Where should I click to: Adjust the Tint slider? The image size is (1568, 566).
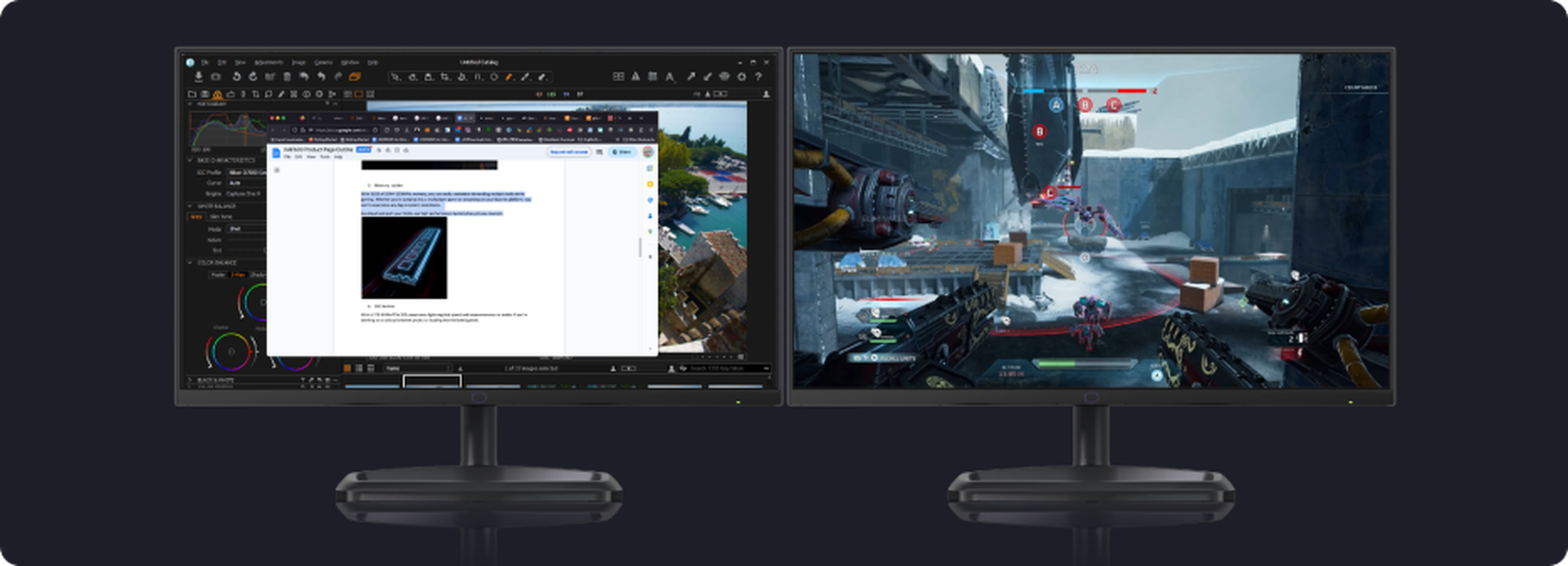pyautogui.click(x=247, y=250)
